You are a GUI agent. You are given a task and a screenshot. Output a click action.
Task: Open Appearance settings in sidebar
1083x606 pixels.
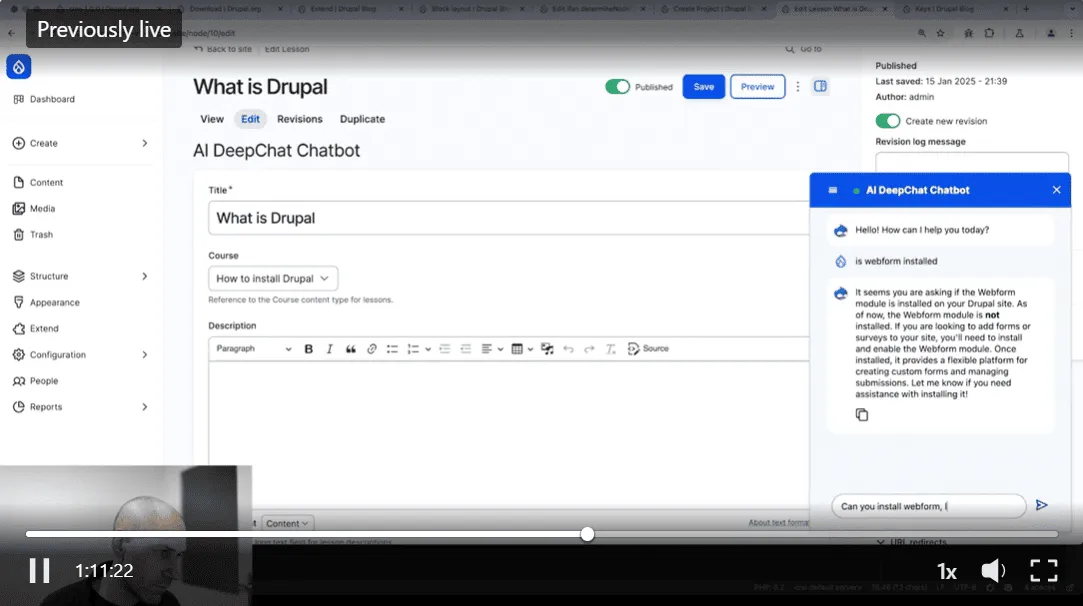[46, 303]
